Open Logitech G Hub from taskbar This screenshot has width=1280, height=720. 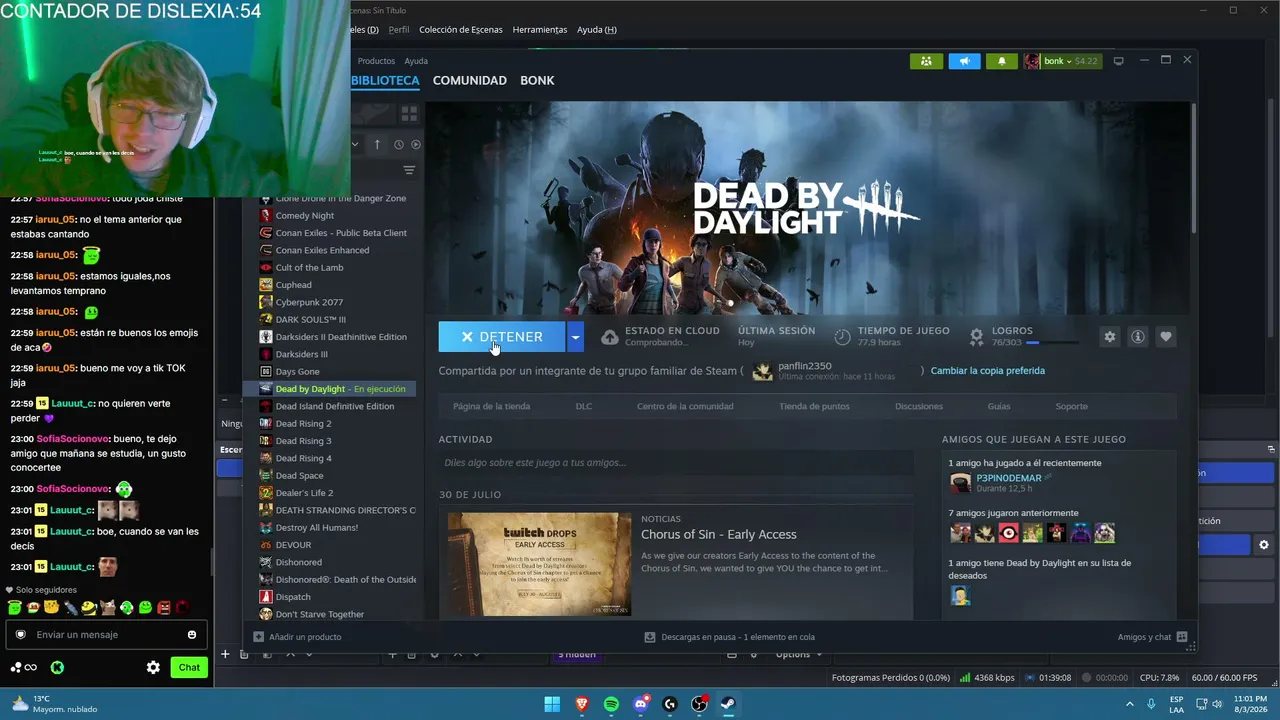[x=670, y=704]
